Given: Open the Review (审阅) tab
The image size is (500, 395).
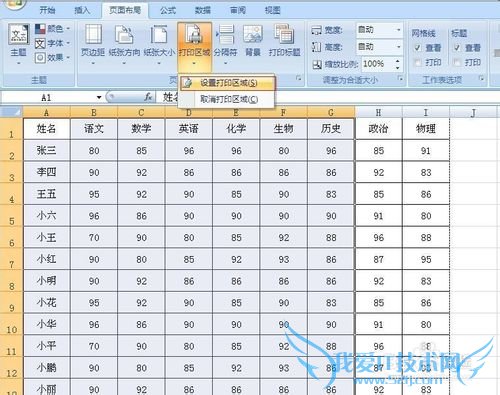Looking at the screenshot, I should click(238, 10).
